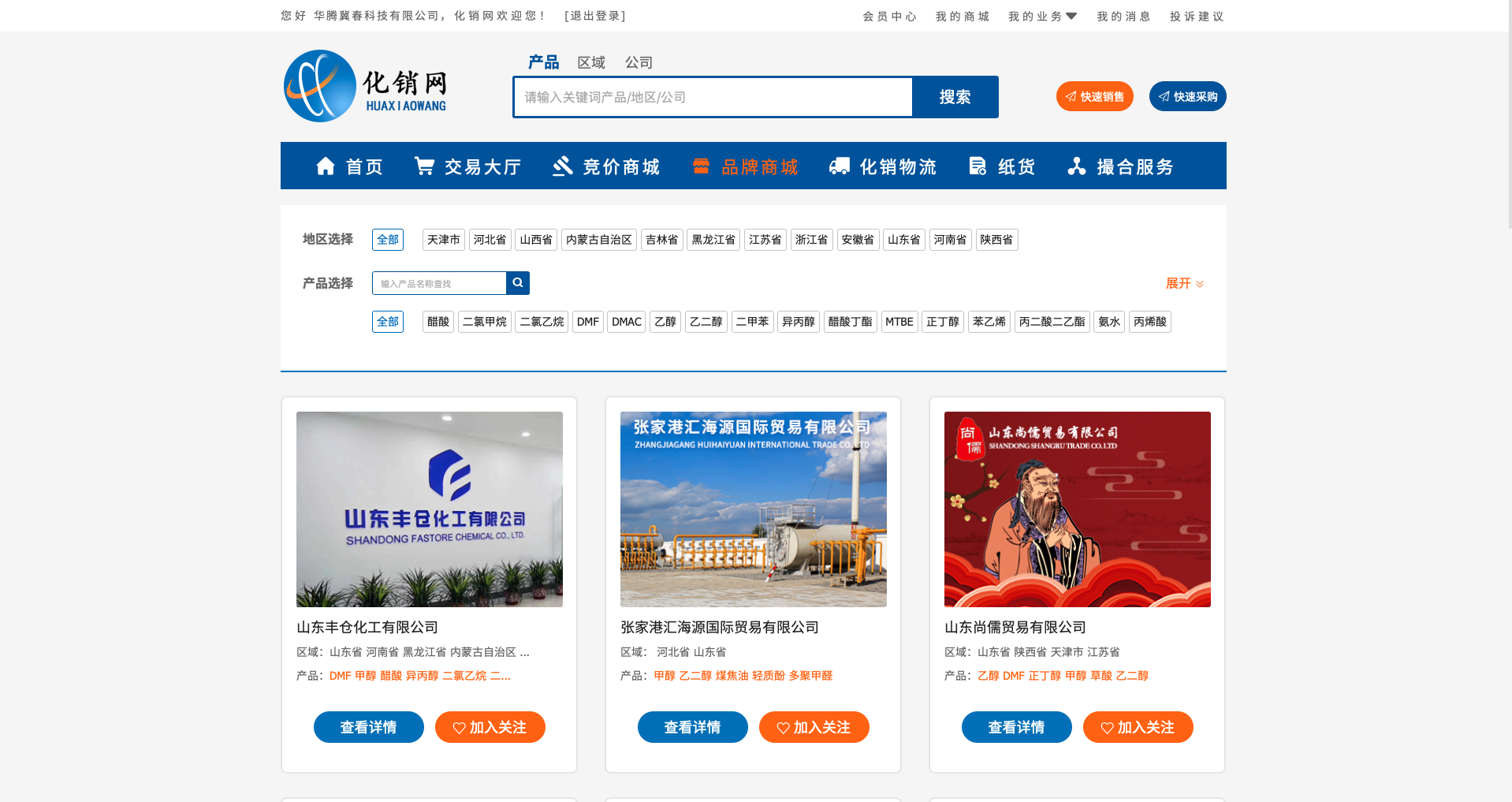Open 我的商城 link
The image size is (1512, 802).
[x=963, y=17]
